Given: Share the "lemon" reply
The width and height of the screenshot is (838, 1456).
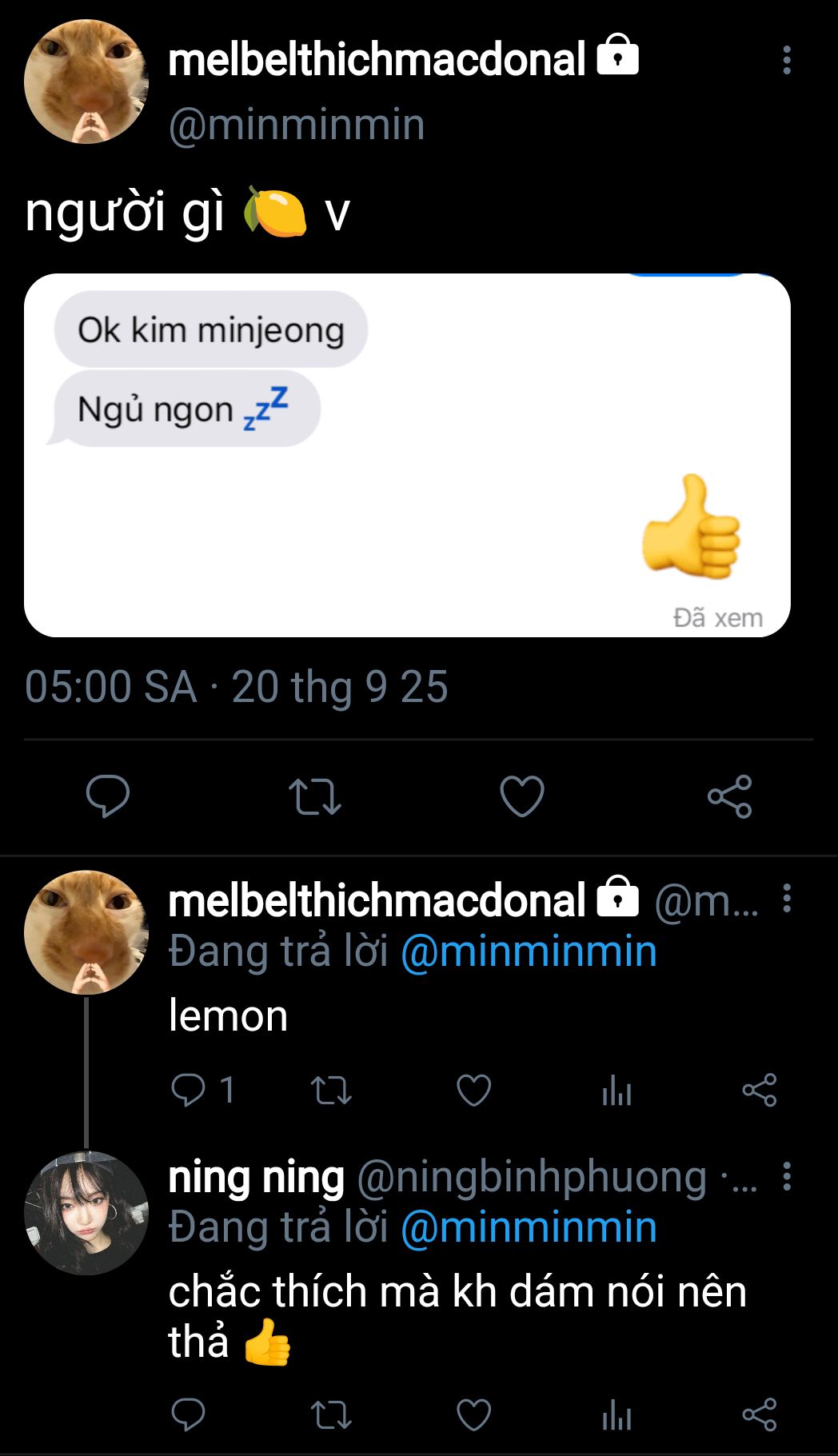Looking at the screenshot, I should pyautogui.click(x=759, y=1090).
